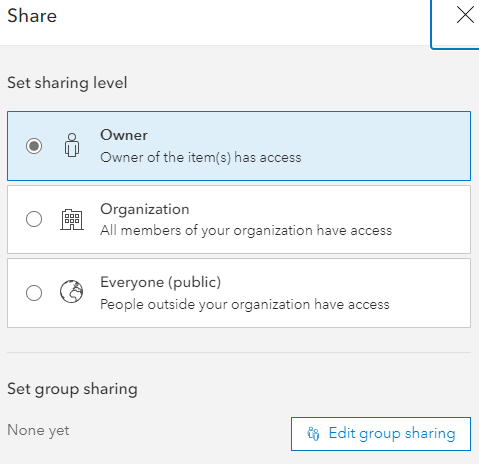Click the group icon in Edit group sharing
Image resolution: width=479 pixels, height=464 pixels.
[x=313, y=434]
